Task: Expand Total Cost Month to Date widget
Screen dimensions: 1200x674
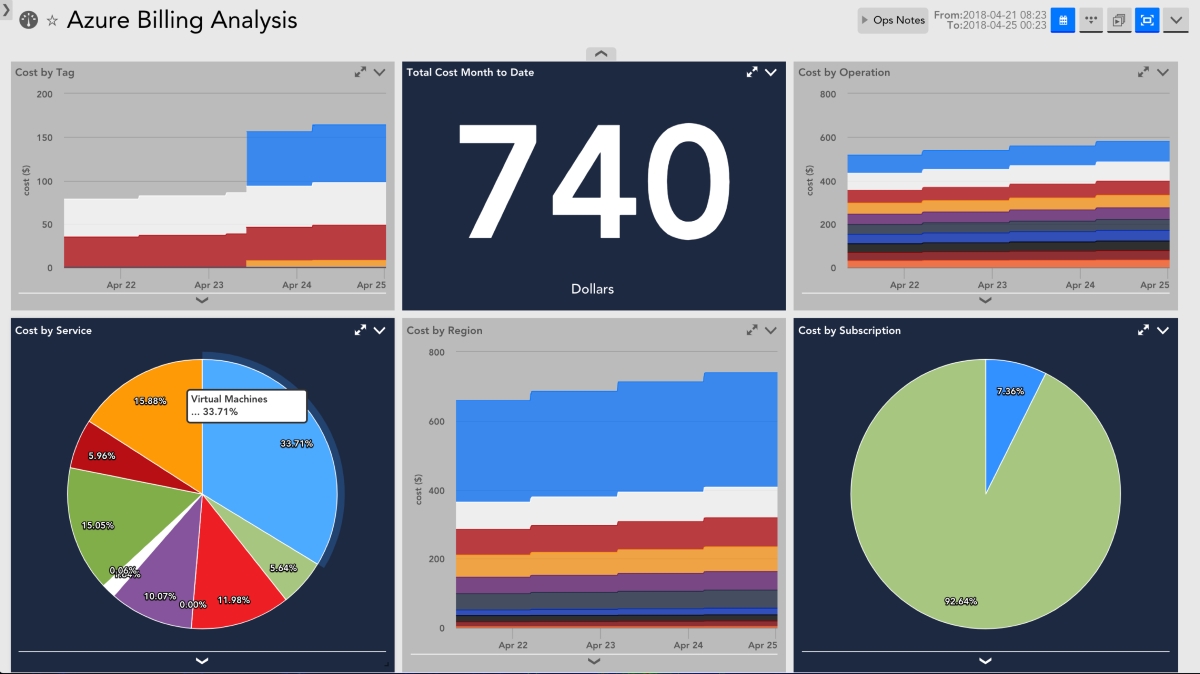Action: pos(752,72)
